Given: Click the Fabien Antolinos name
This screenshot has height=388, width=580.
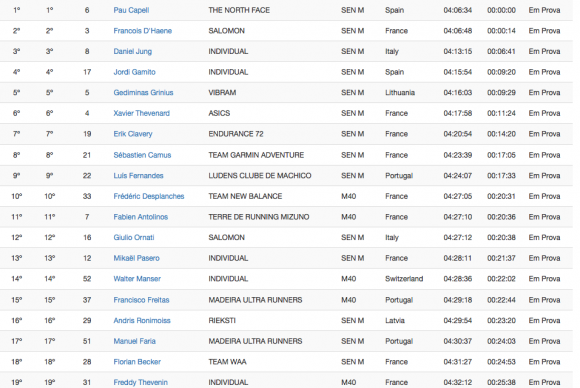Looking at the screenshot, I should pos(141,217).
